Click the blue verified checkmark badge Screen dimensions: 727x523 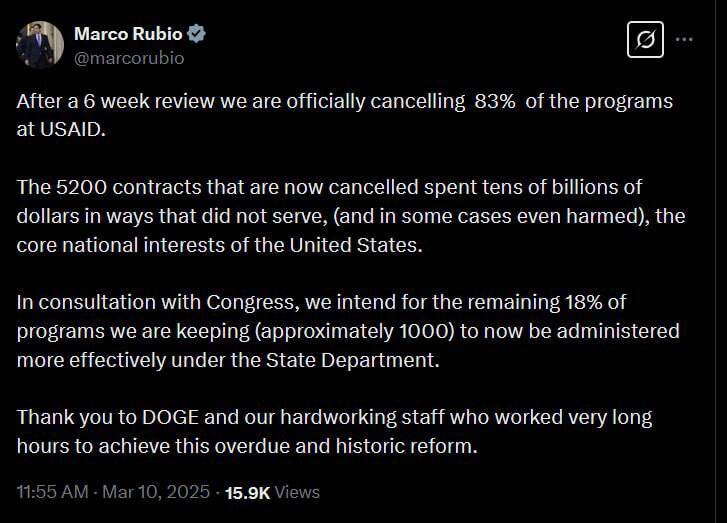(x=197, y=34)
